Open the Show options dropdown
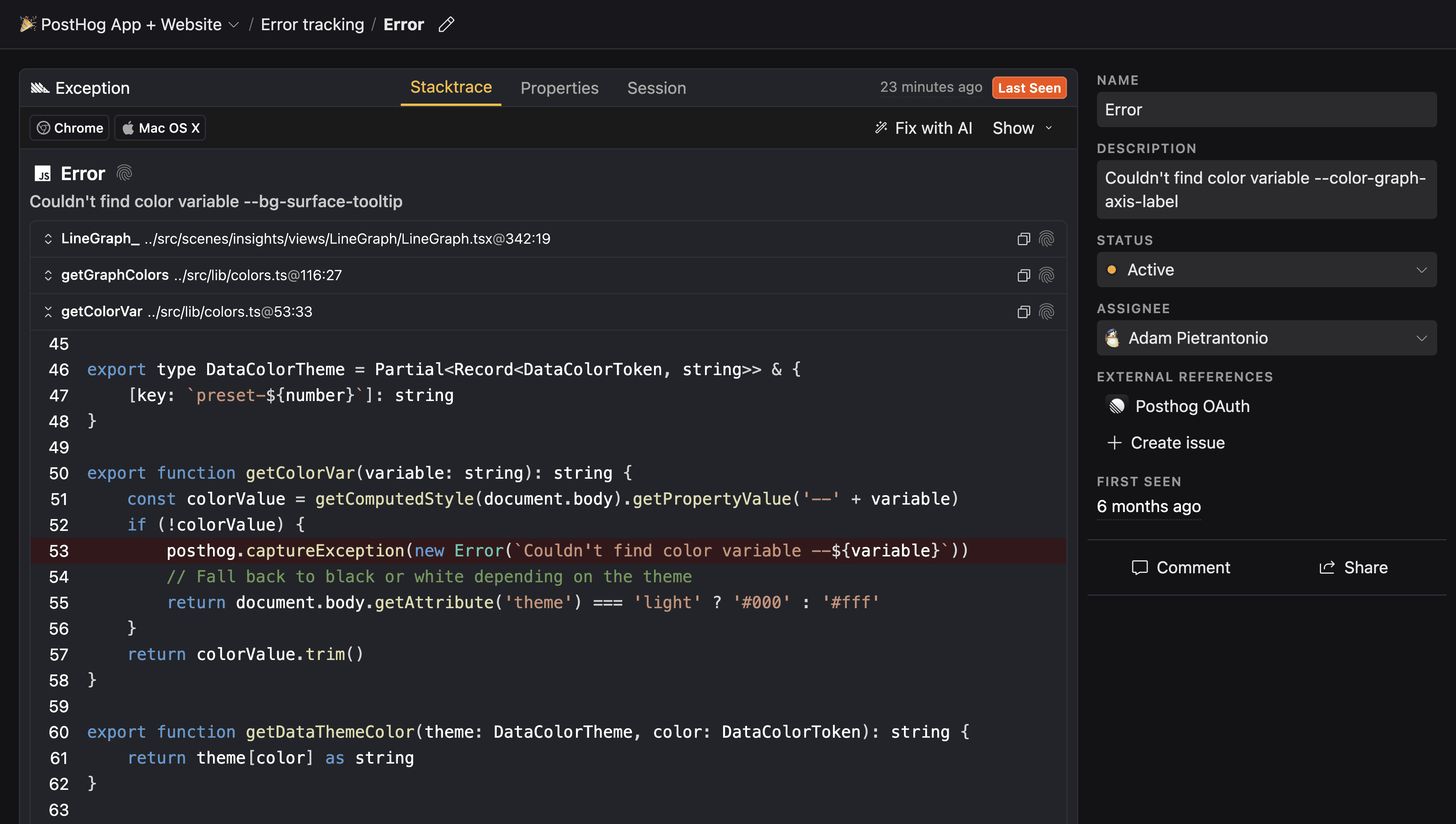Viewport: 1456px width, 824px height. coord(1022,128)
